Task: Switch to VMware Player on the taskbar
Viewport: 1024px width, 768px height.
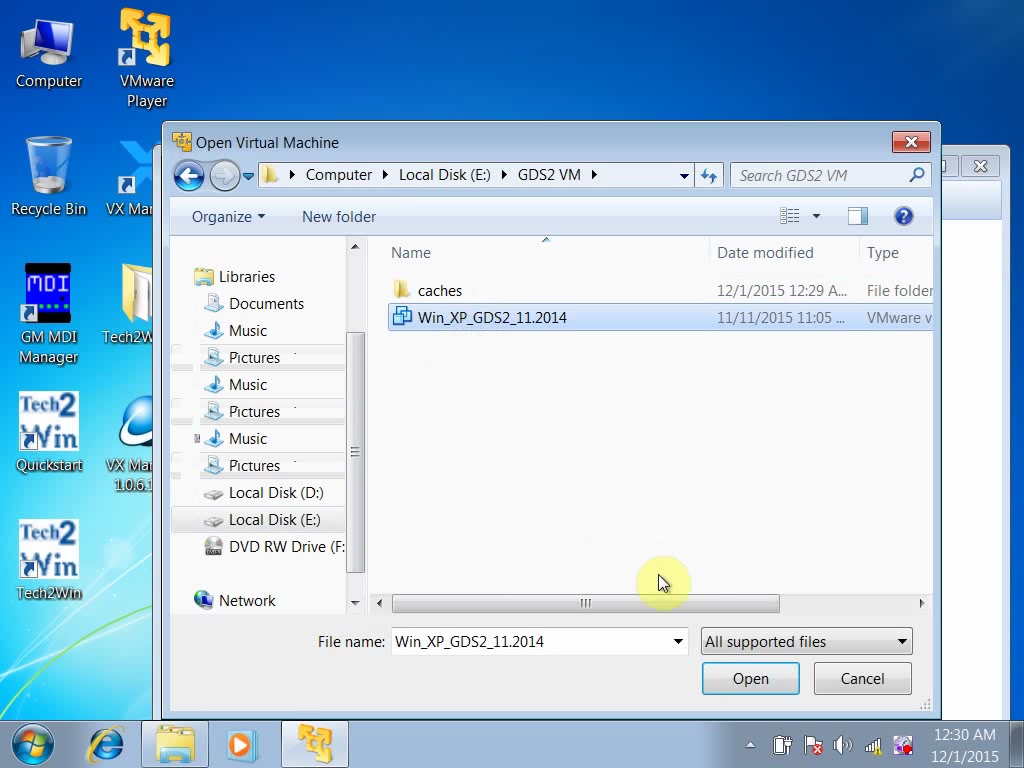Action: pos(314,744)
